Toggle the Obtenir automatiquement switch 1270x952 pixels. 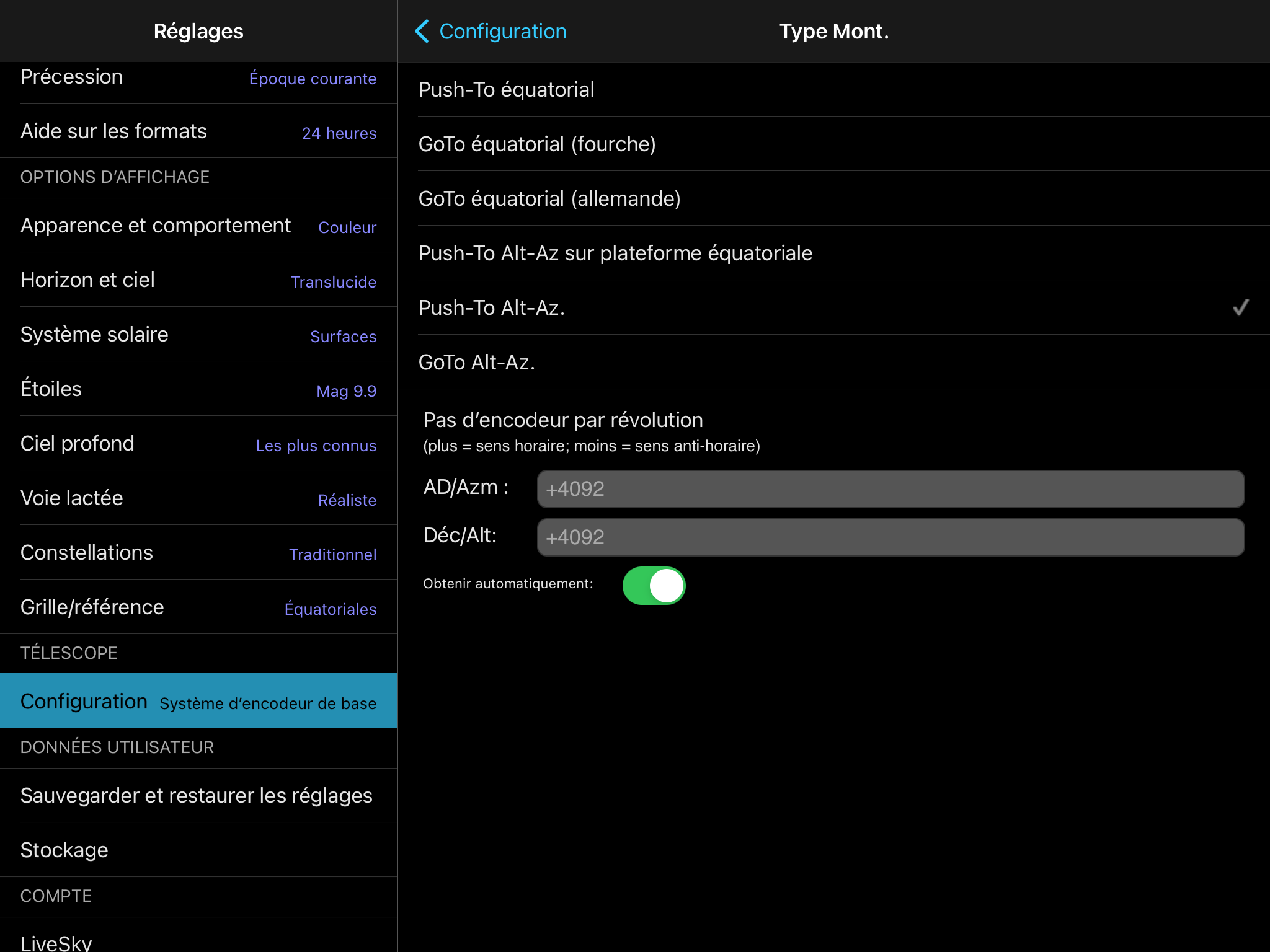pyautogui.click(x=654, y=585)
